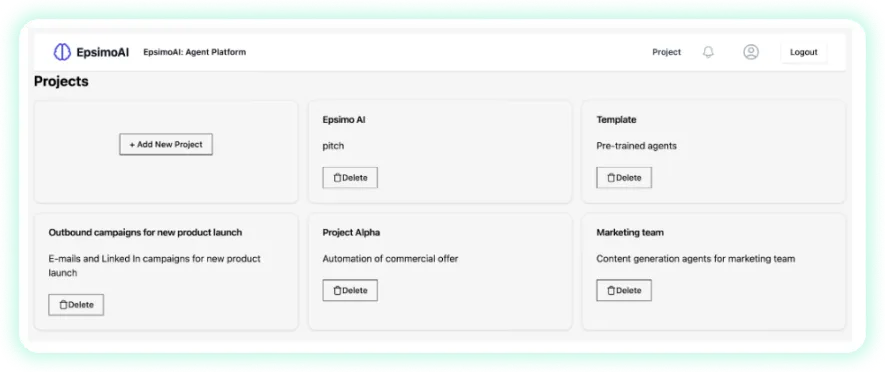Viewport: 885px width, 372px height.
Task: Click the EpsimoAI: Agent Platform header text
Action: 195,52
